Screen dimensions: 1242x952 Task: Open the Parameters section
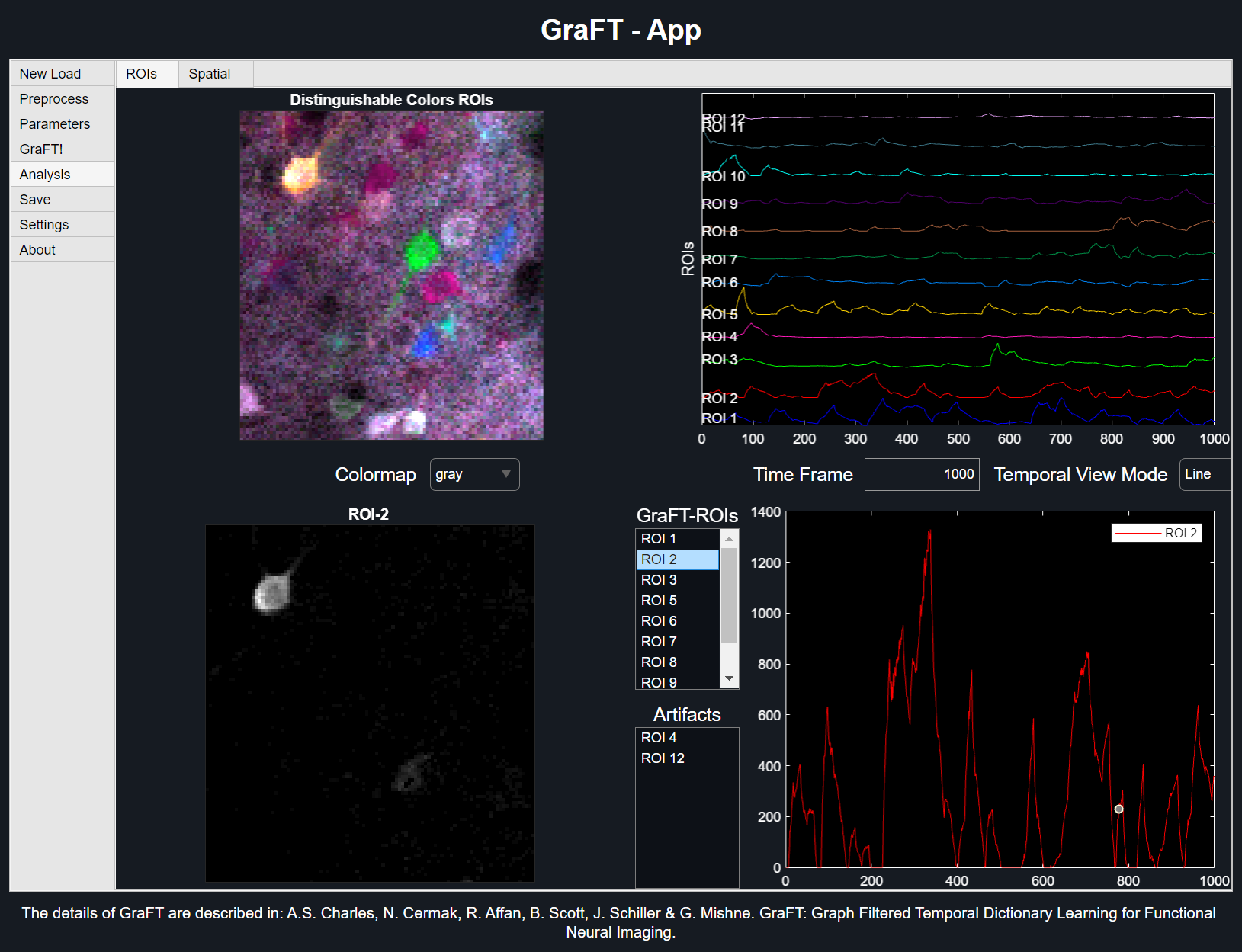tap(62, 124)
